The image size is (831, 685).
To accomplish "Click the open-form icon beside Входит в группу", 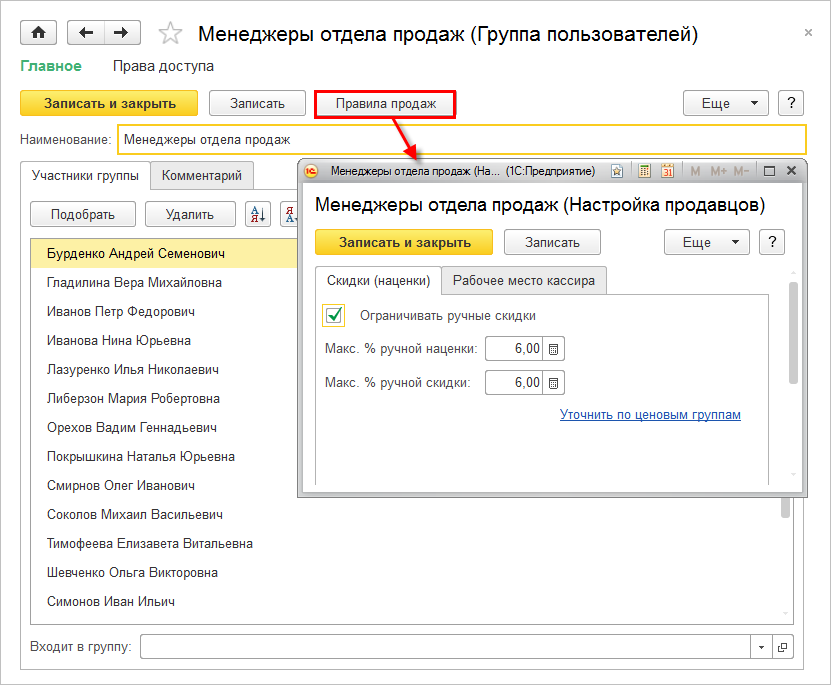I will point(783,647).
